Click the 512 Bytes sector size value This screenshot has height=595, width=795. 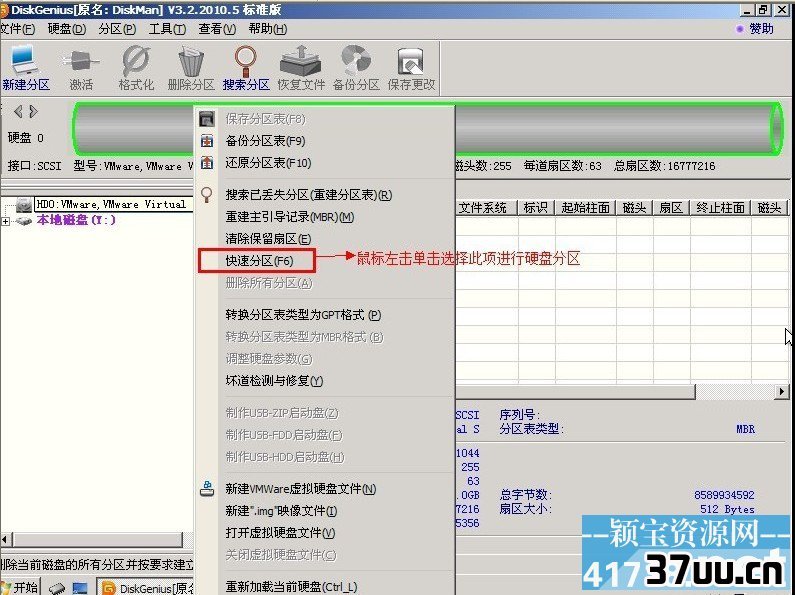coord(727,509)
